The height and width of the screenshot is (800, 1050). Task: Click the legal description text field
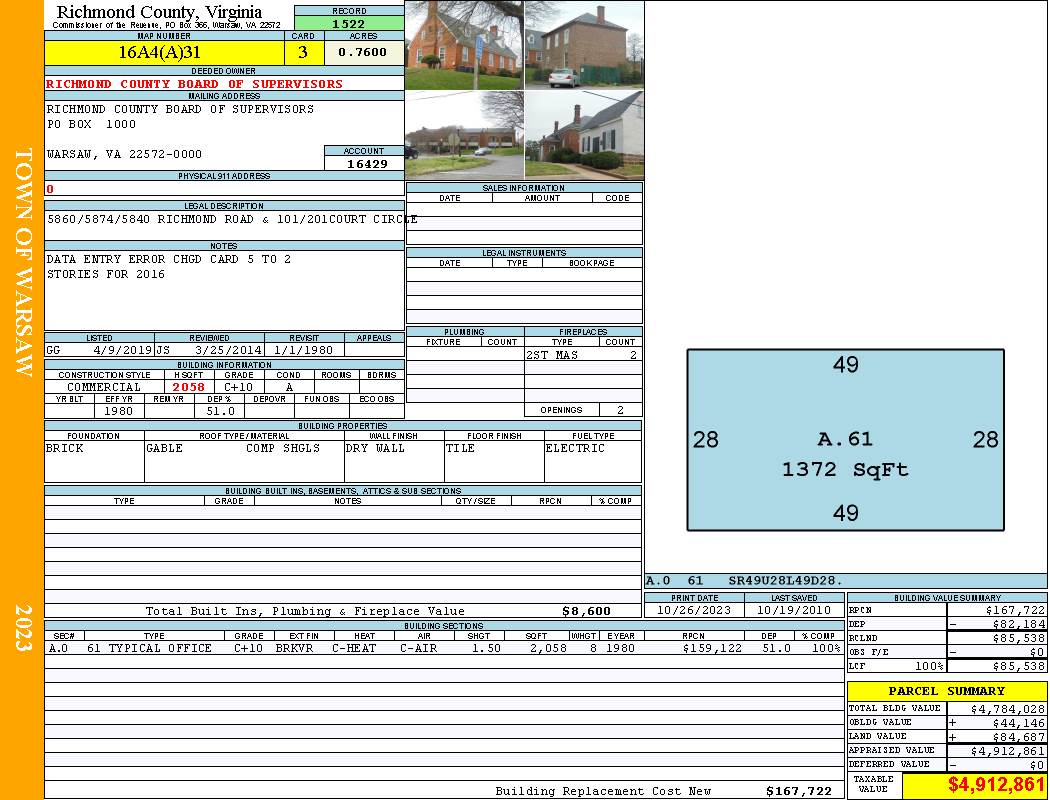point(224,226)
